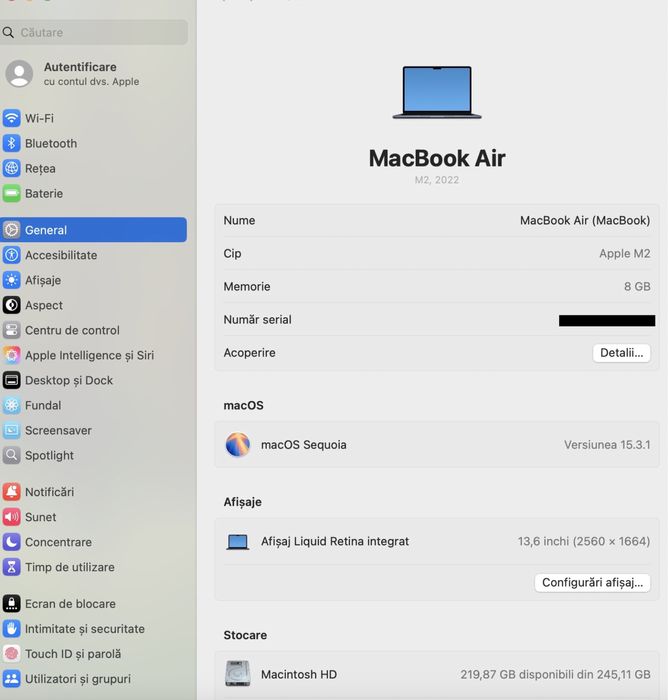
Task: Click the Cip value Apple M2
Action: (x=625, y=254)
